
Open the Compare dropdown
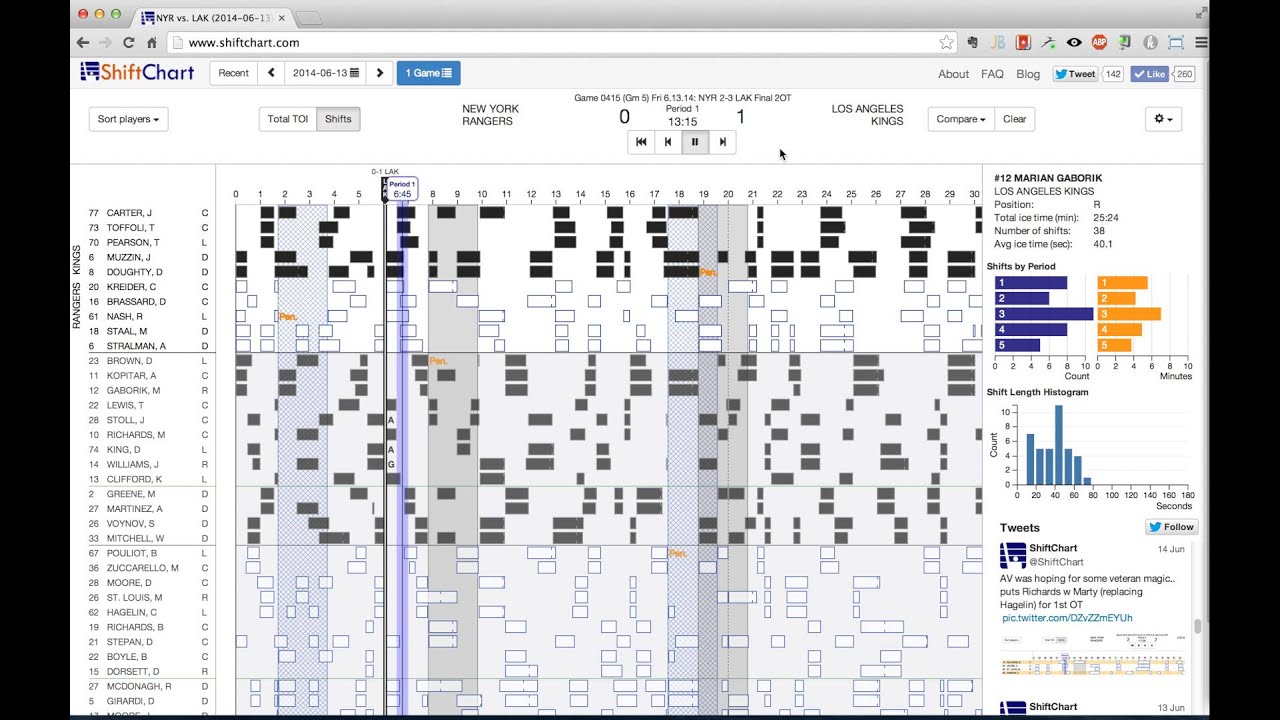point(961,119)
